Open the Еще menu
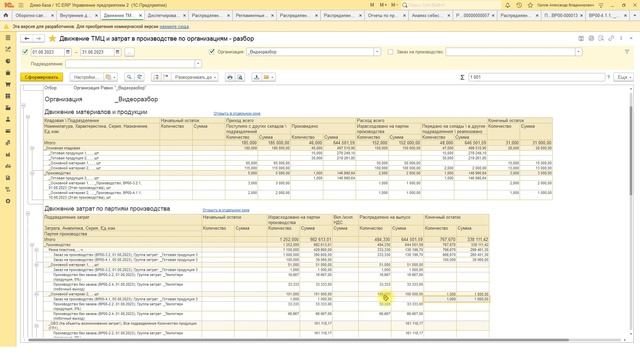Screen dimensions: 640x360 click(624, 77)
